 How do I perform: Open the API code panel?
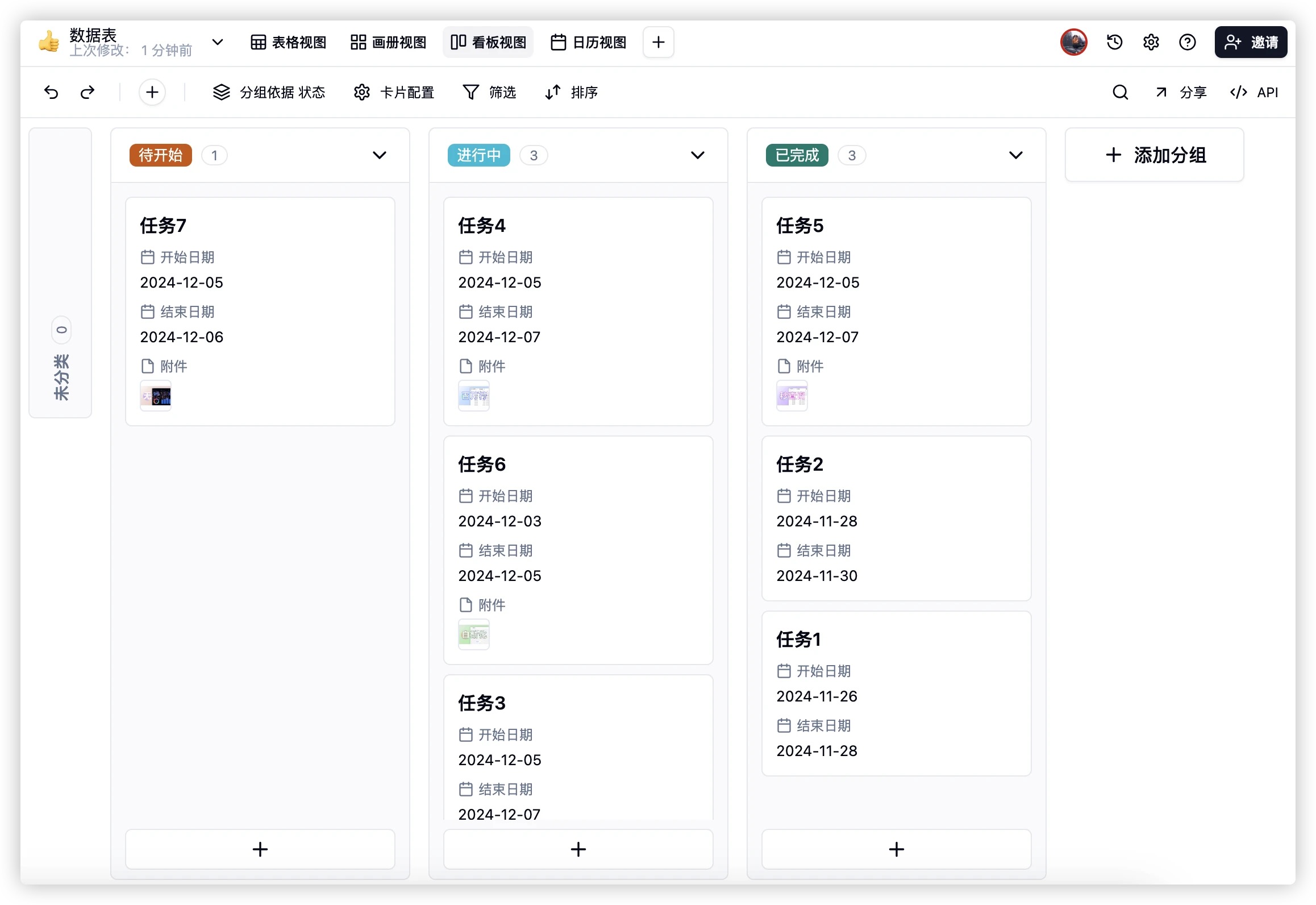click(x=1254, y=92)
